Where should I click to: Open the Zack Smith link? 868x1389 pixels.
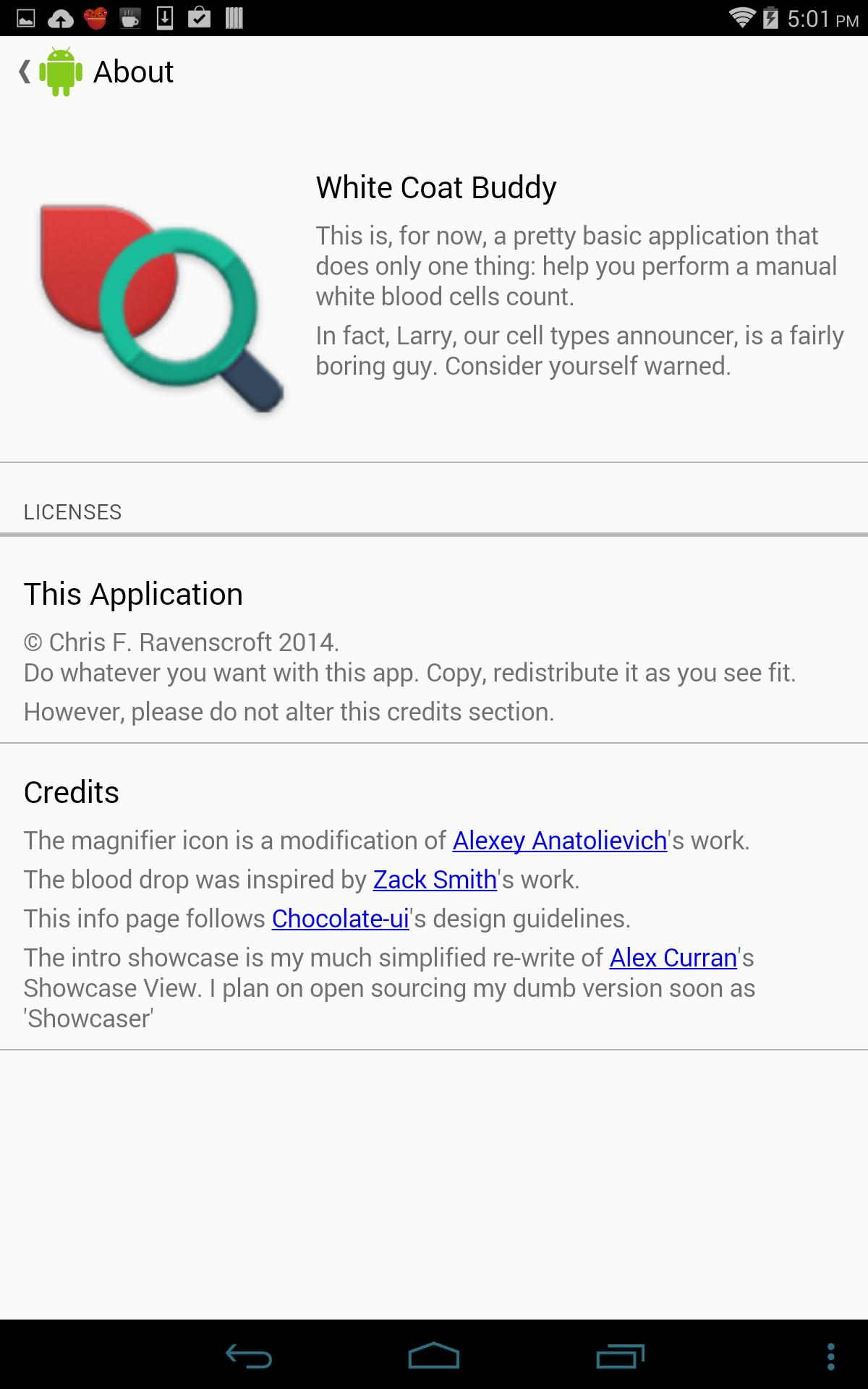[435, 880]
